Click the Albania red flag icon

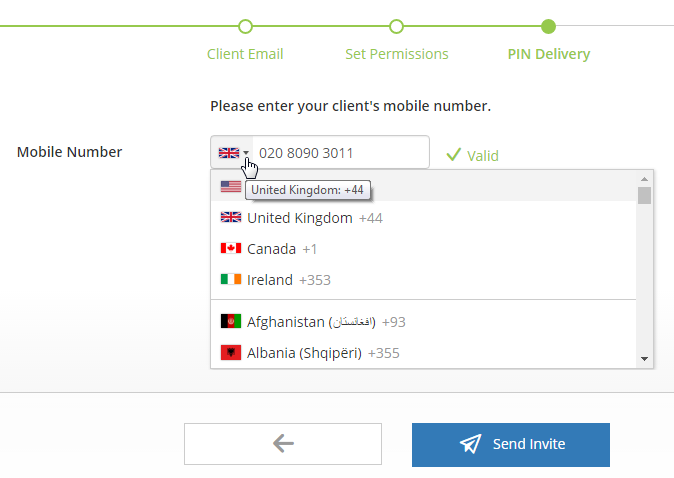231,352
